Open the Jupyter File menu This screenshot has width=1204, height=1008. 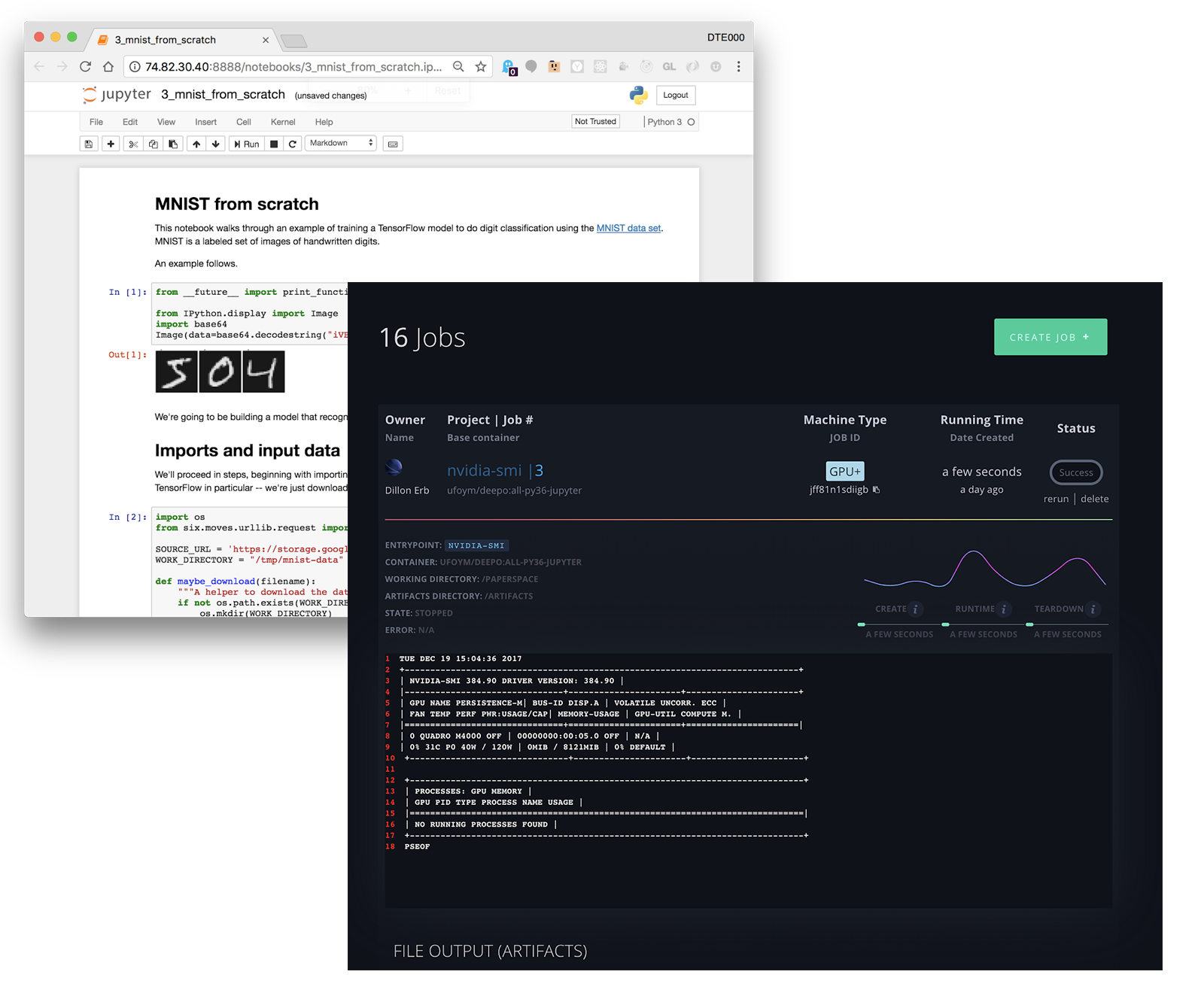pyautogui.click(x=96, y=122)
